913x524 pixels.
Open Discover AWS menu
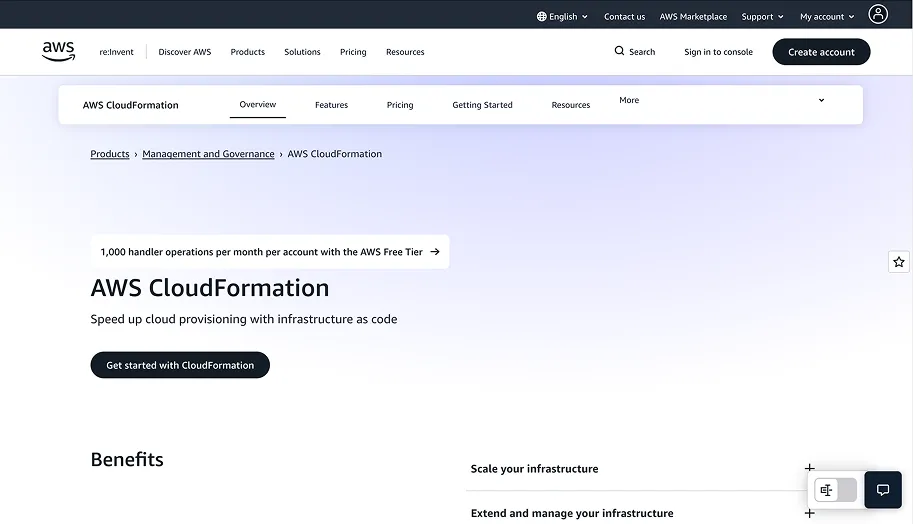click(185, 52)
